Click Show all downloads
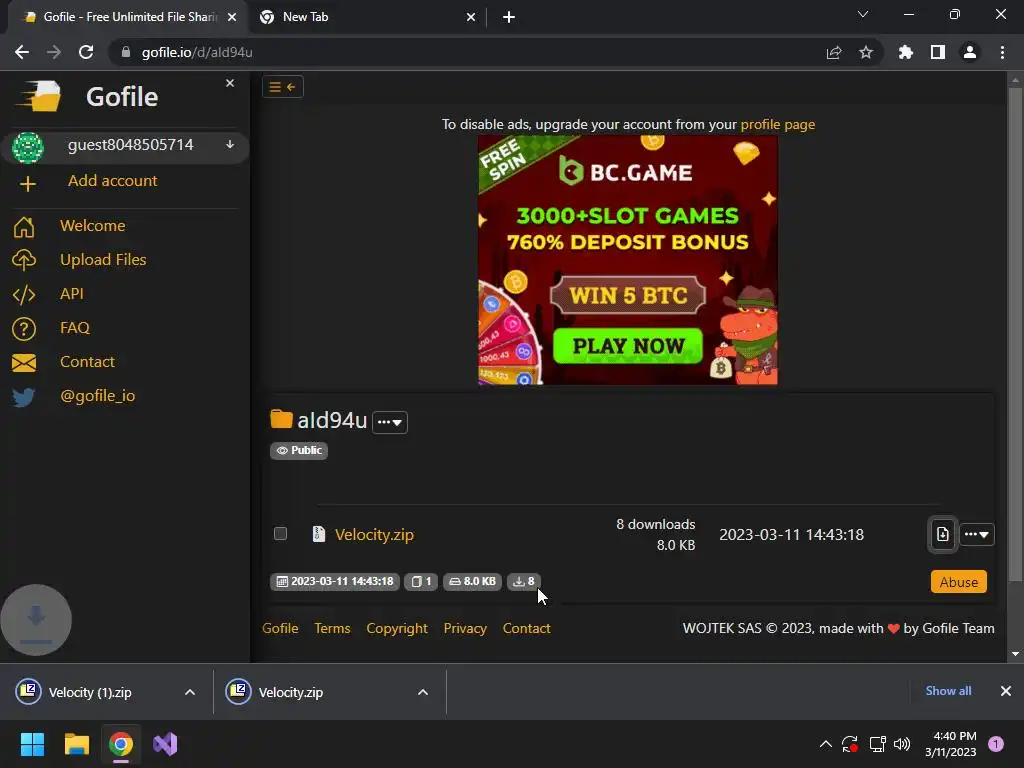Screen dimensions: 1024x768 coord(948,691)
